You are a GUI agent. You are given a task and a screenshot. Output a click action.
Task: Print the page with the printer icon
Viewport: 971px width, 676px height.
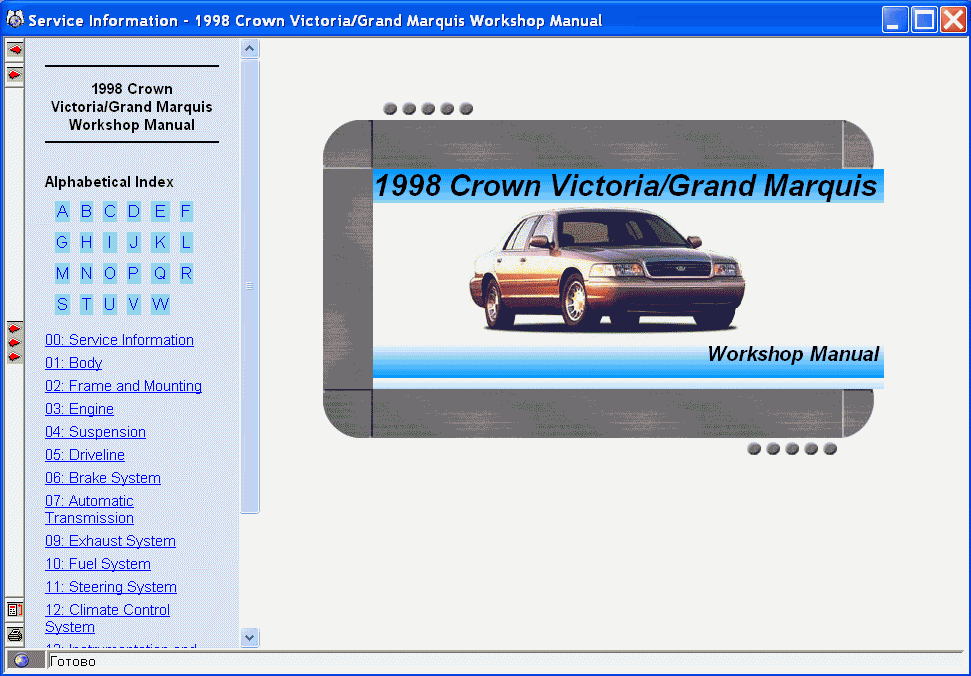click(14, 635)
